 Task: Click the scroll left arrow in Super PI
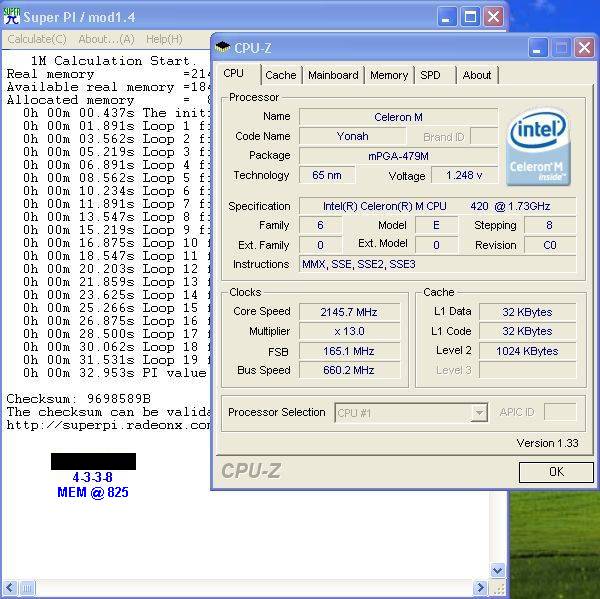10,587
